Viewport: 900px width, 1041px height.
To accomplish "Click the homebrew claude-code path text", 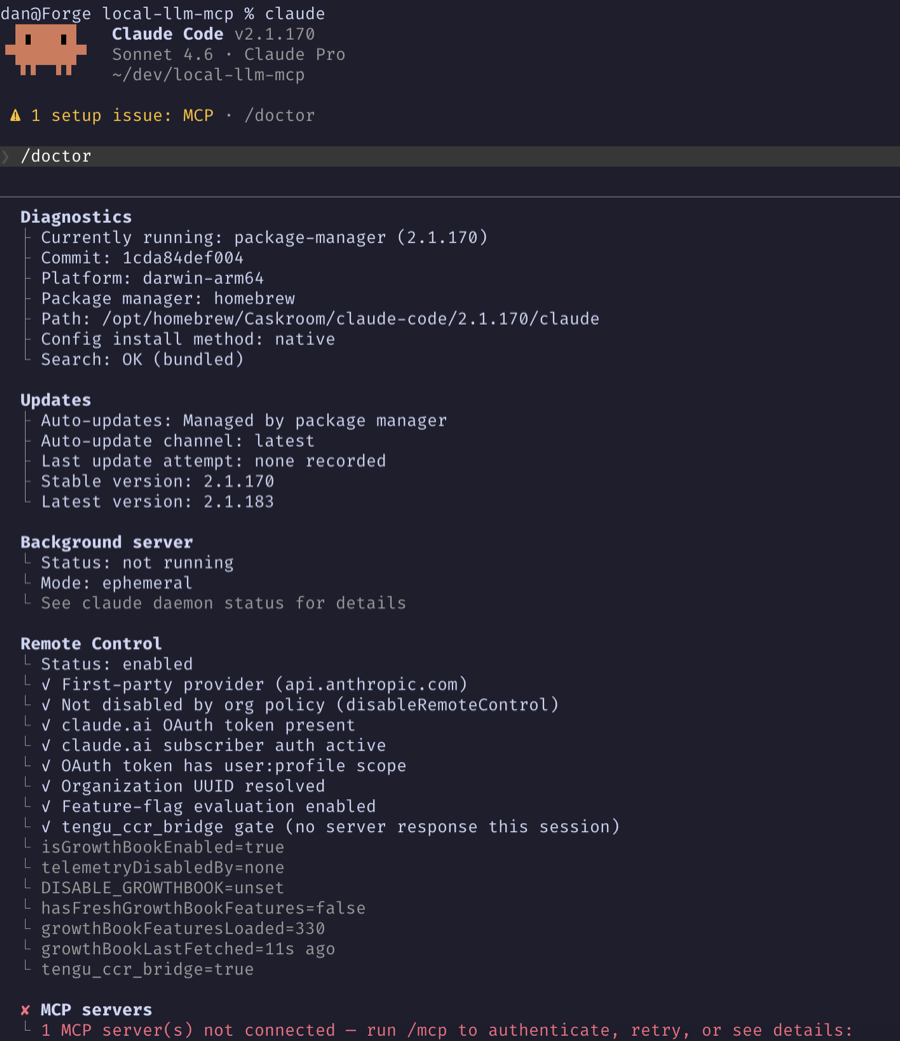I will (x=350, y=319).
